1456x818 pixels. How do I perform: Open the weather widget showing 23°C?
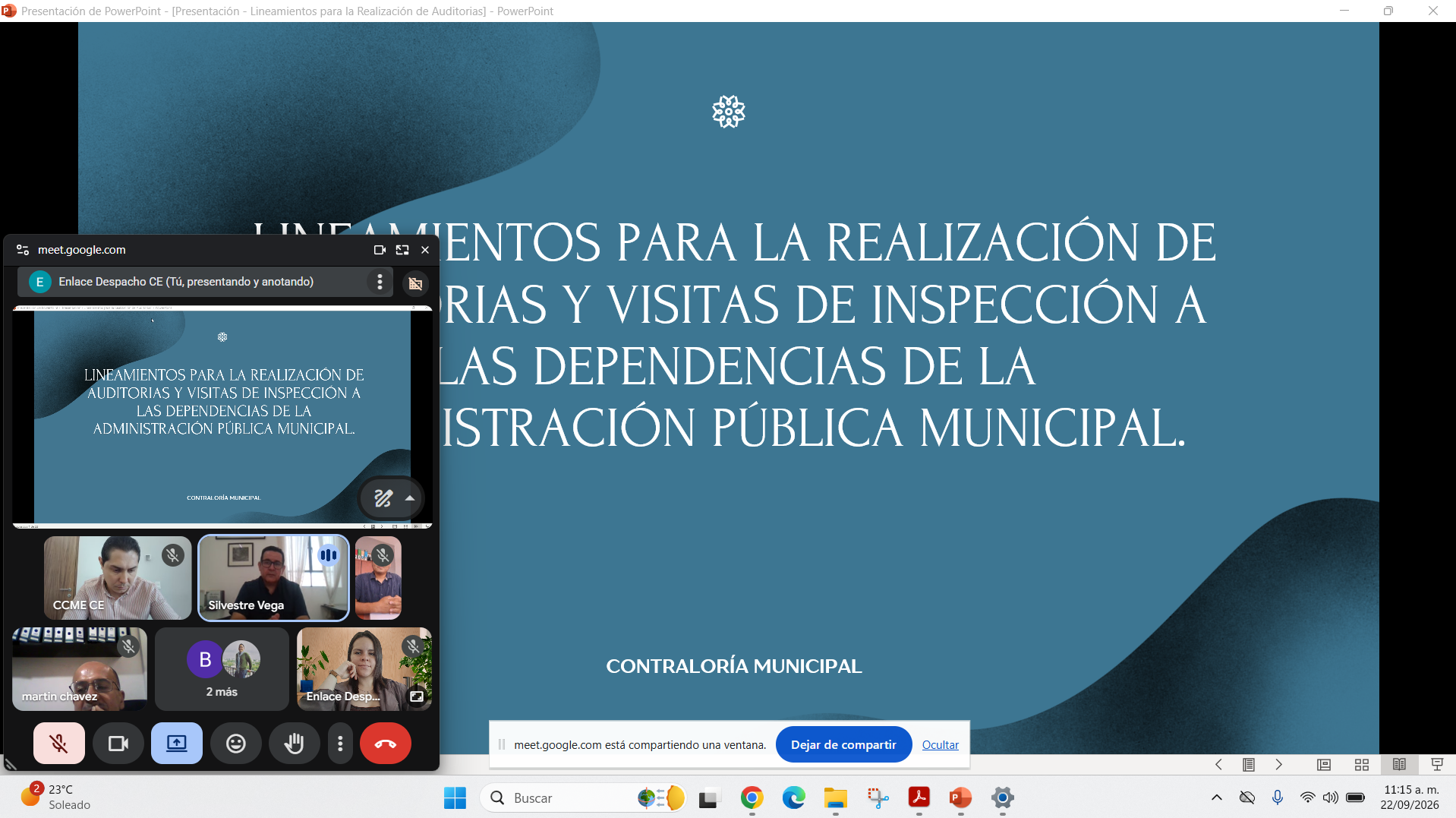tap(55, 797)
